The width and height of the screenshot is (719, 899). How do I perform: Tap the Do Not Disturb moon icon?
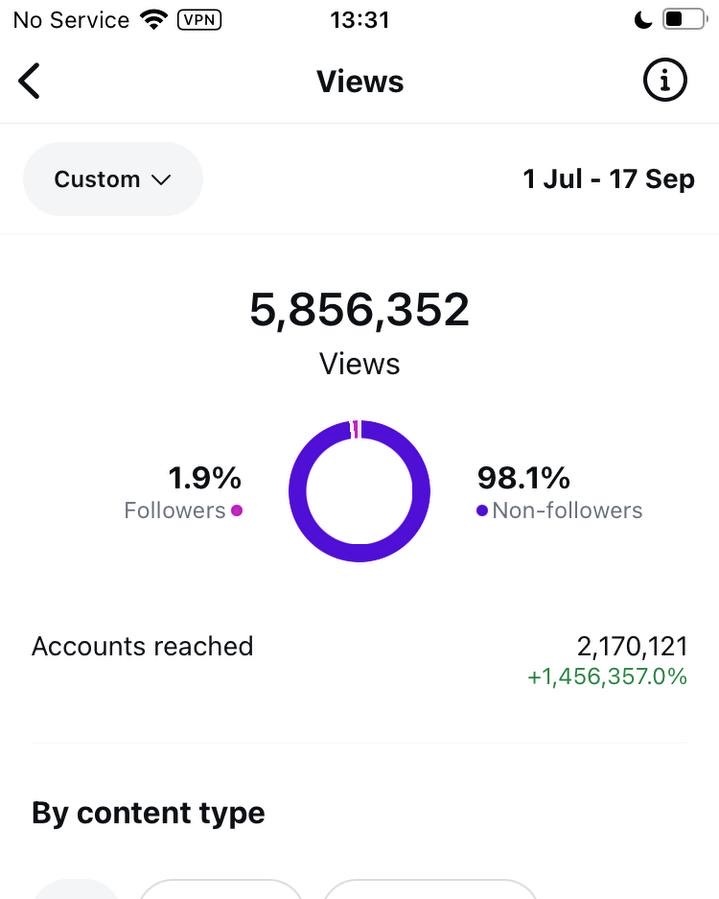[x=644, y=19]
